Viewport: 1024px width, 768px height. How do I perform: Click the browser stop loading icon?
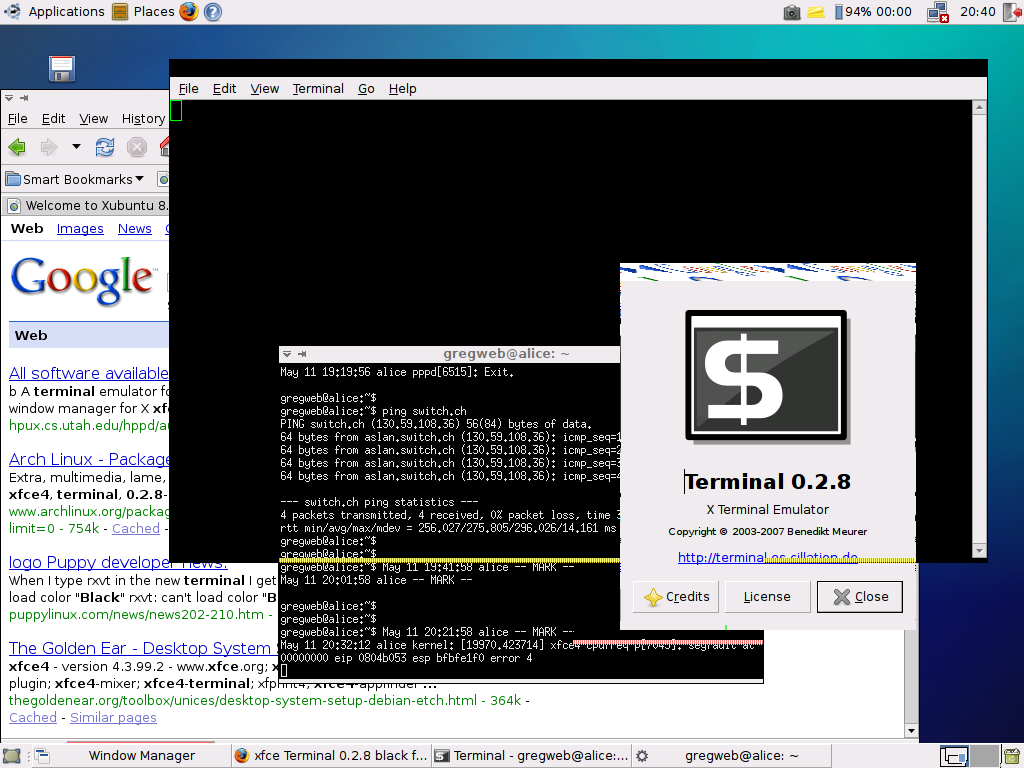[x=137, y=147]
